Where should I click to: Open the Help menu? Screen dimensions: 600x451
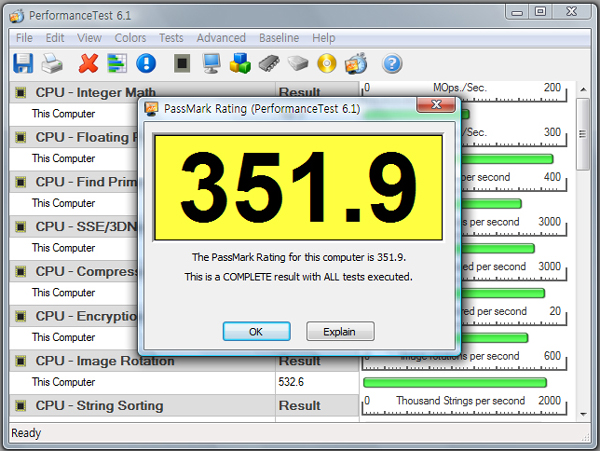click(x=323, y=38)
